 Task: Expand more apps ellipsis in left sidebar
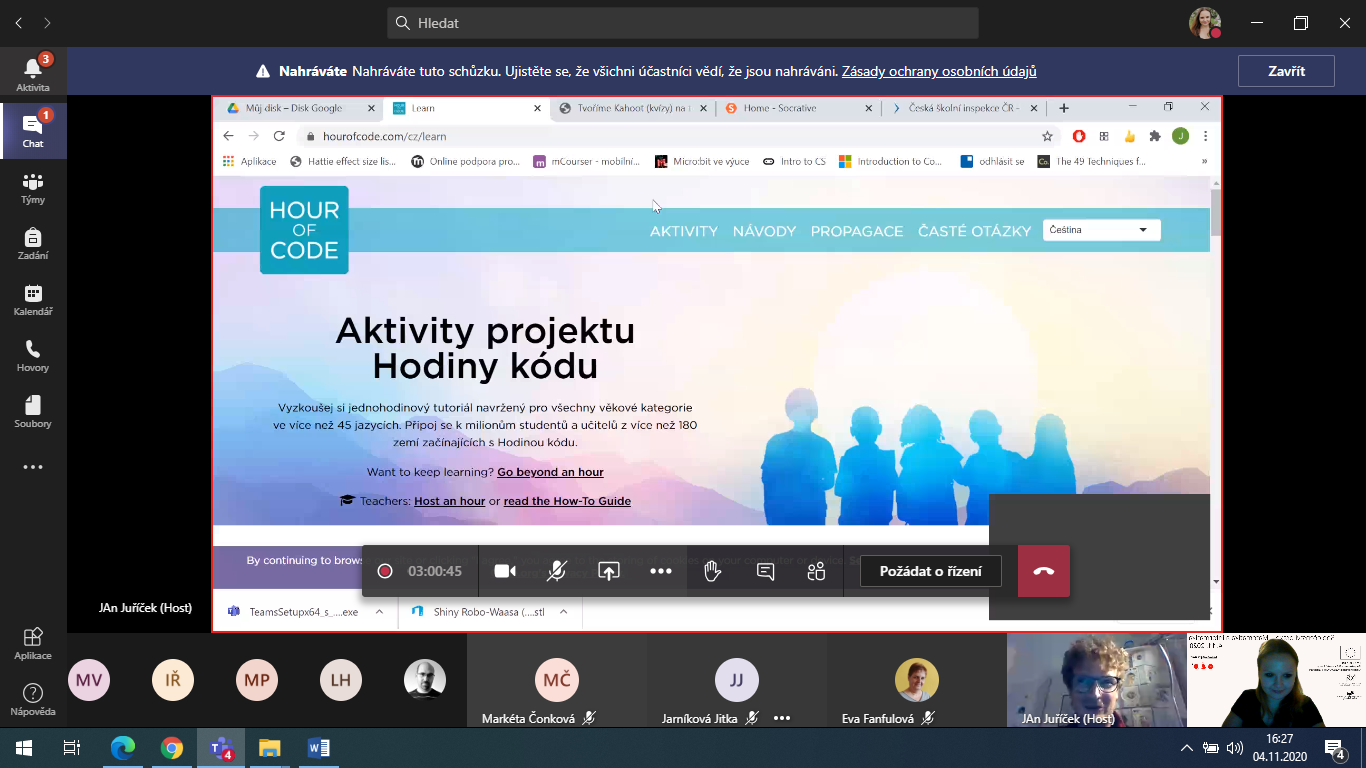point(33,467)
